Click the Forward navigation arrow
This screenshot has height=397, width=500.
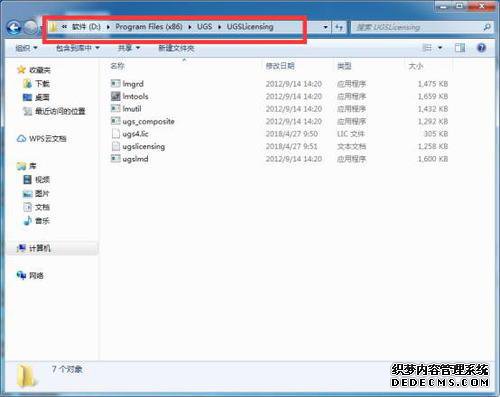tap(31, 27)
